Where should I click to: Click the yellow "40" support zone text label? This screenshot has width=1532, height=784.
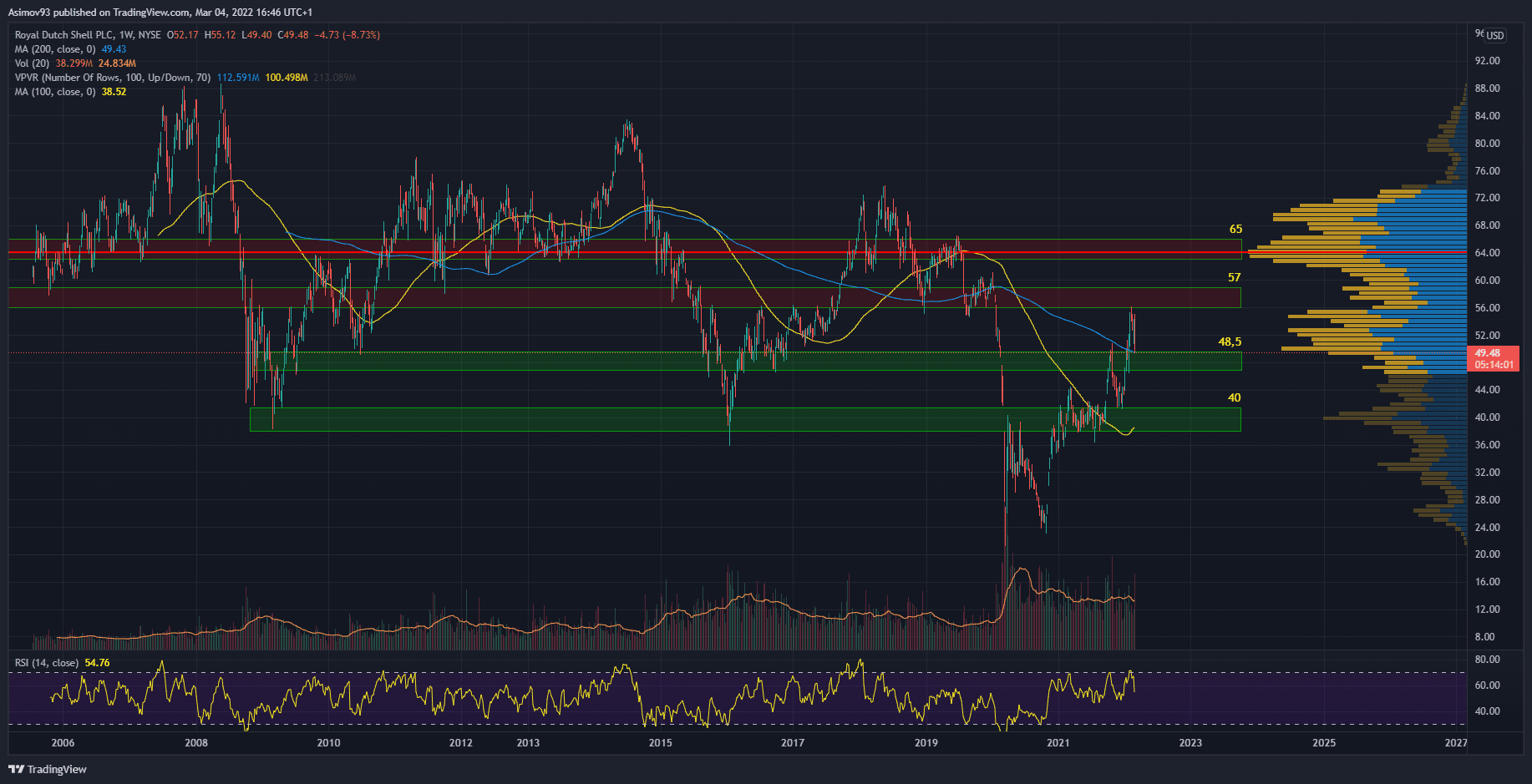1234,397
